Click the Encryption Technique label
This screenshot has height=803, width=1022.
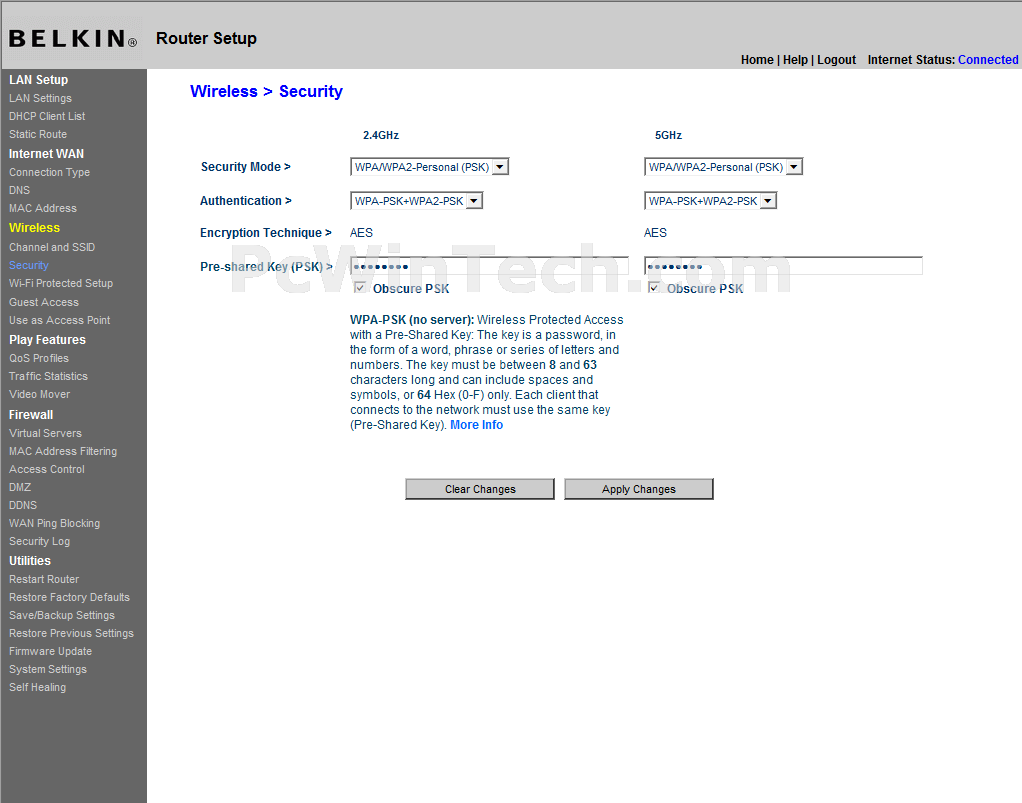pos(266,233)
